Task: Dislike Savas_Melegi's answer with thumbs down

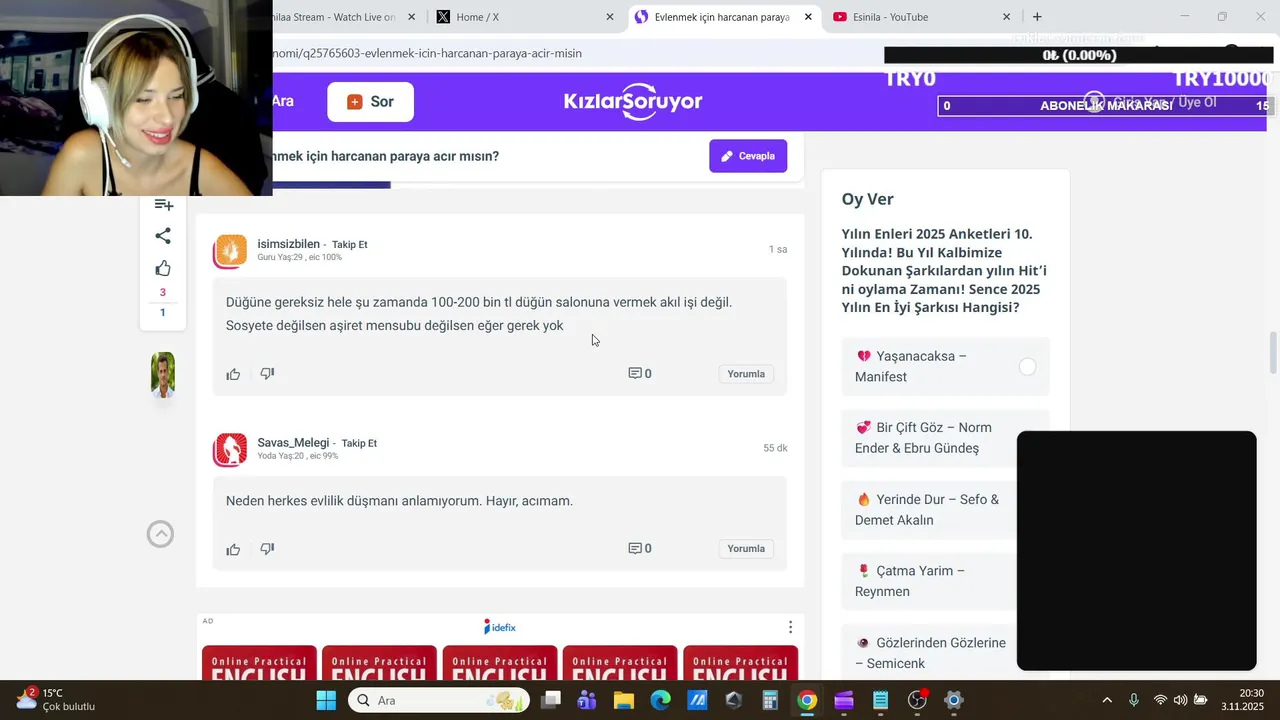Action: coord(267,549)
